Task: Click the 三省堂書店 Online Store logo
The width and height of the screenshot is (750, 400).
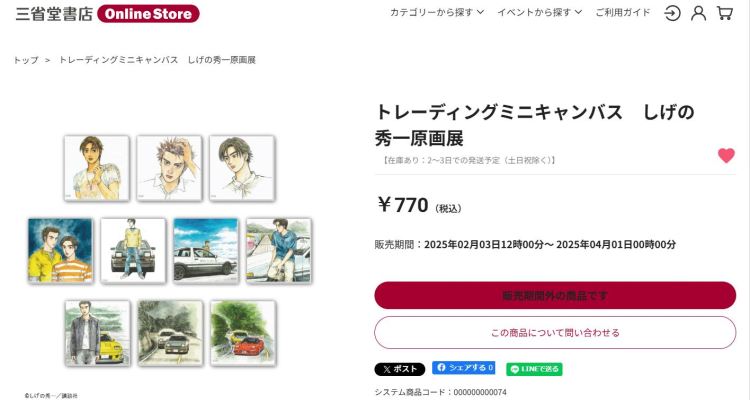Action: [x=108, y=14]
